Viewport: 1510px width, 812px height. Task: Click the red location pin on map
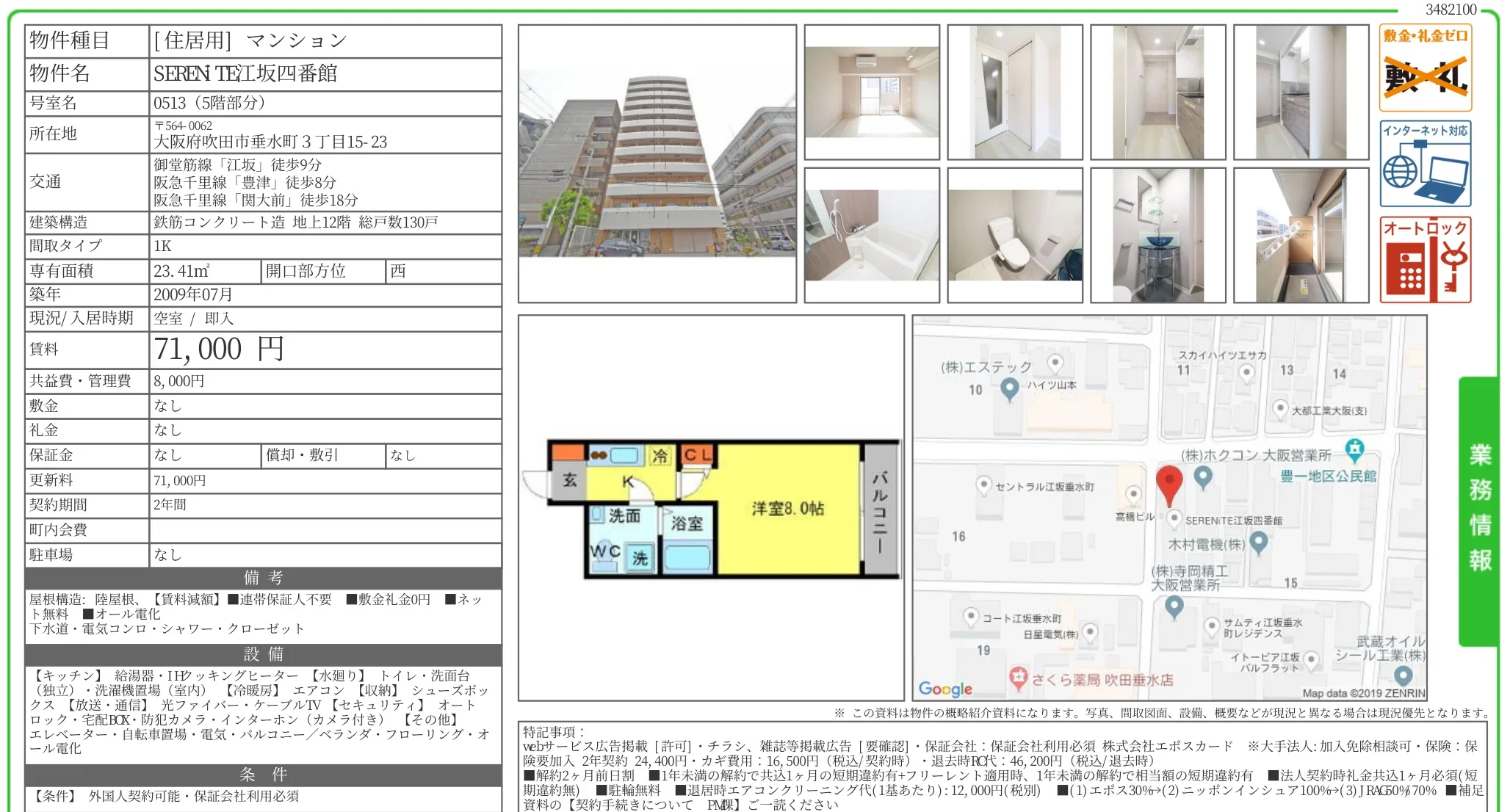click(1169, 485)
